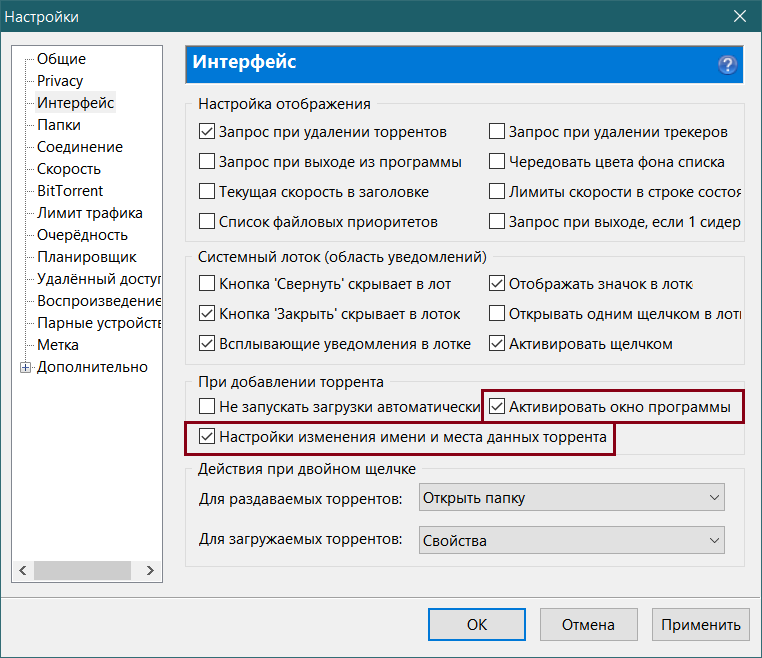
Task: Uncheck Кнопка 'Закрыть' скрывает в лоток
Action: [x=207, y=313]
